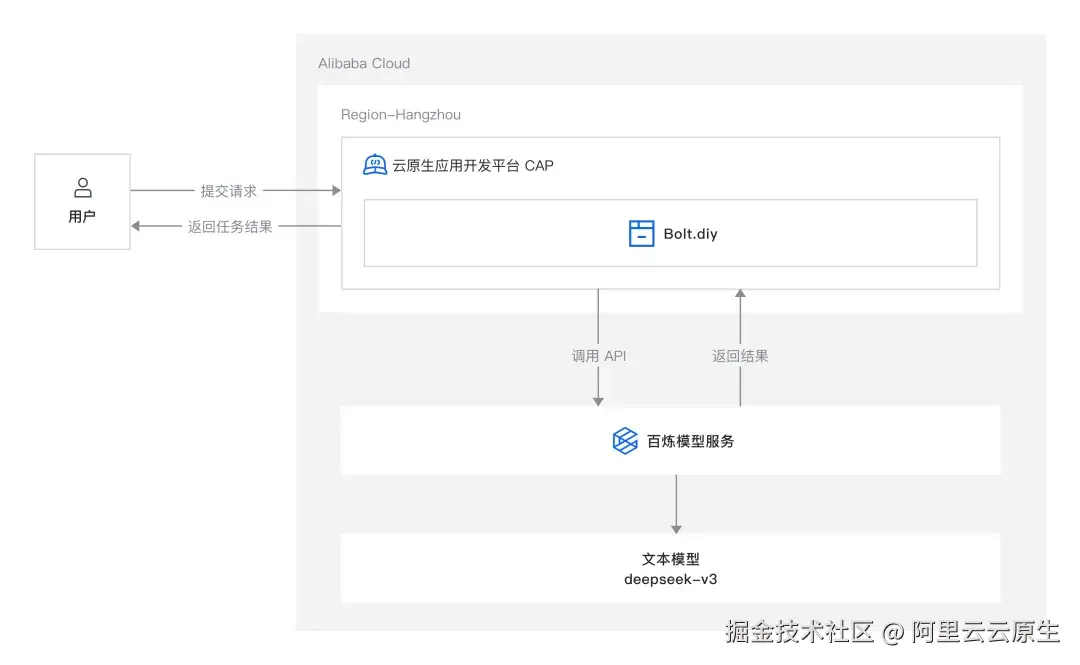Viewport: 1080px width, 665px height.
Task: Open the 文本模型 deepseek-v3 box
Action: [670, 568]
